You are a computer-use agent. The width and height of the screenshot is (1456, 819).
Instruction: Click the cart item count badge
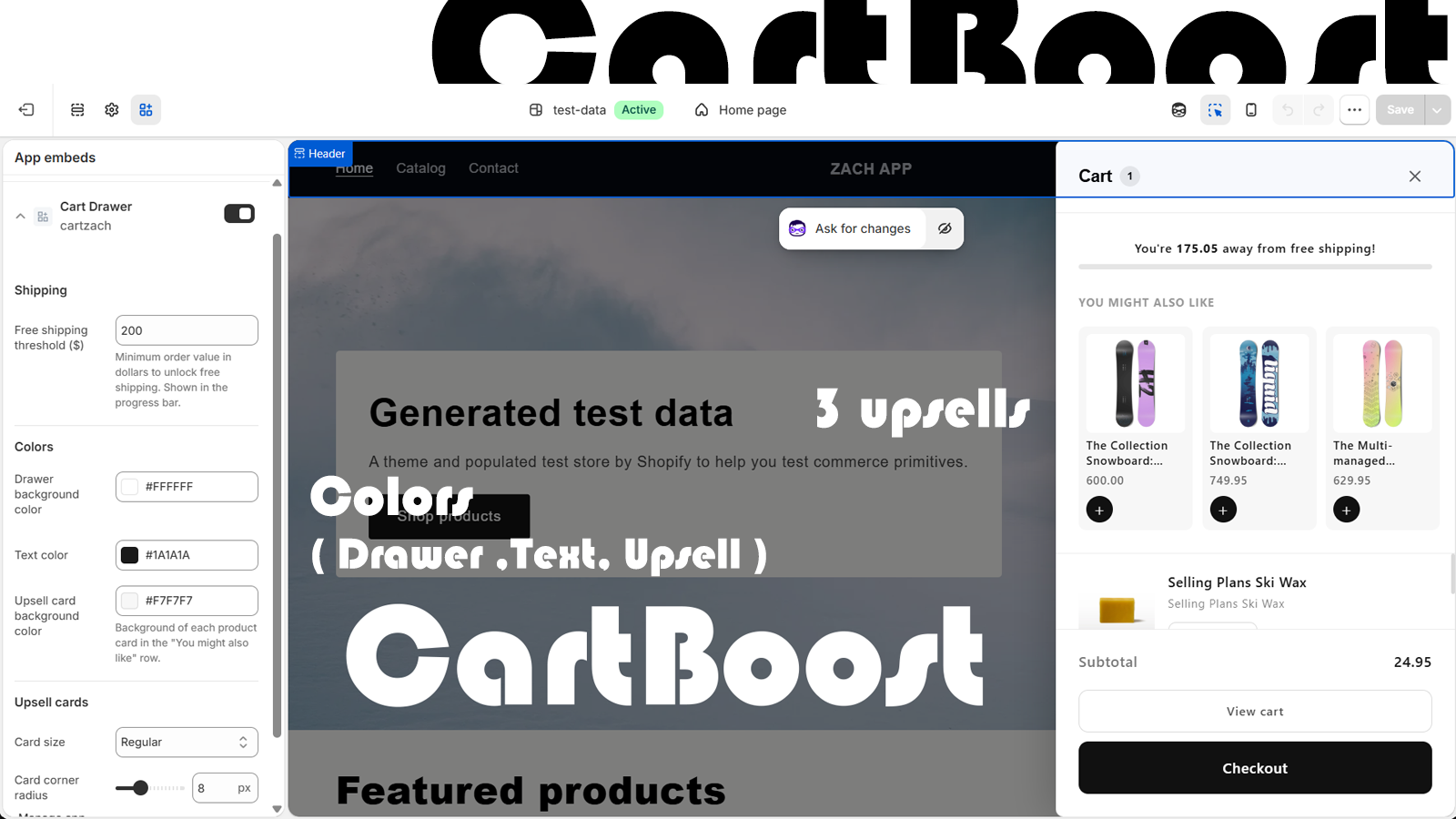pos(1130,177)
